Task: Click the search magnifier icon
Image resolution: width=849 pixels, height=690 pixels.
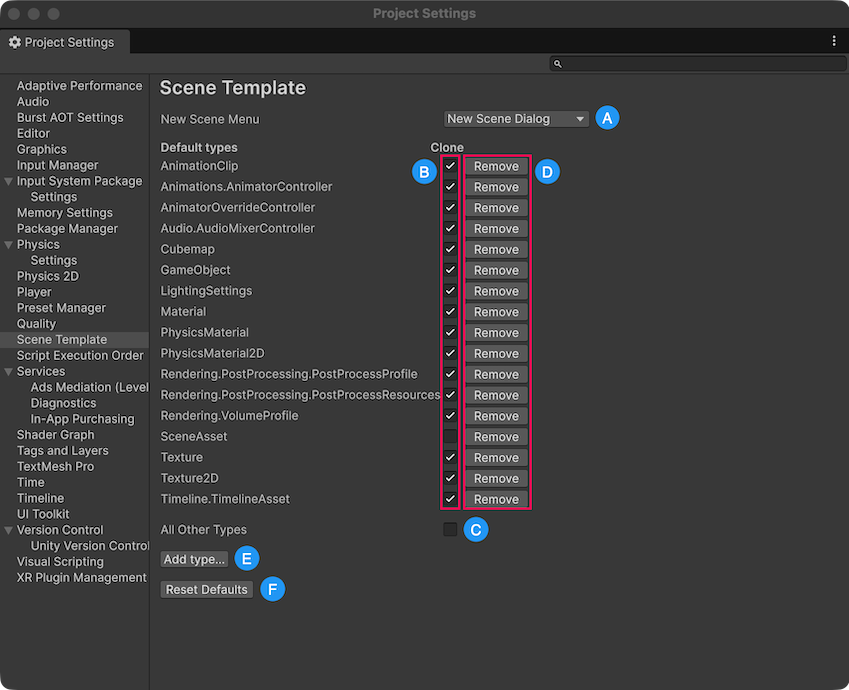Action: [558, 64]
